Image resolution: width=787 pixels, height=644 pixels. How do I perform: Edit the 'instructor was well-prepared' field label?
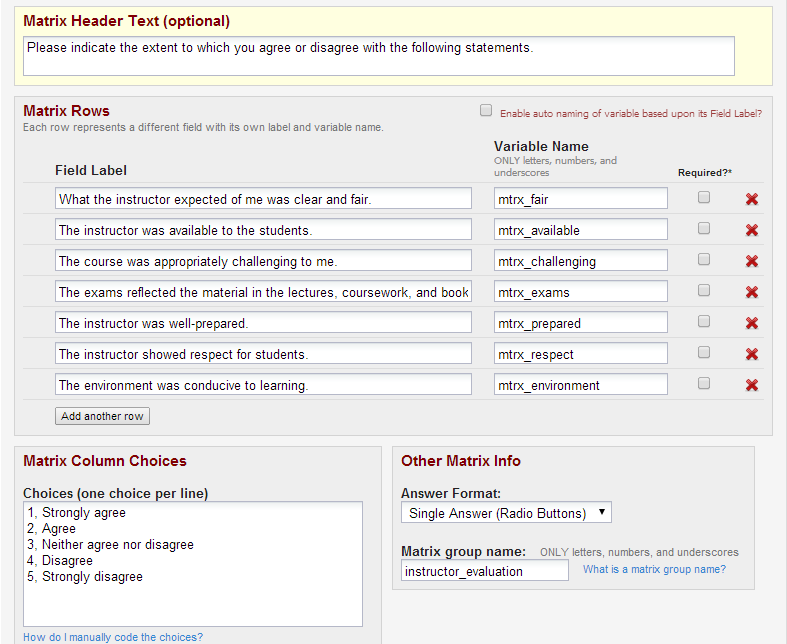263,323
